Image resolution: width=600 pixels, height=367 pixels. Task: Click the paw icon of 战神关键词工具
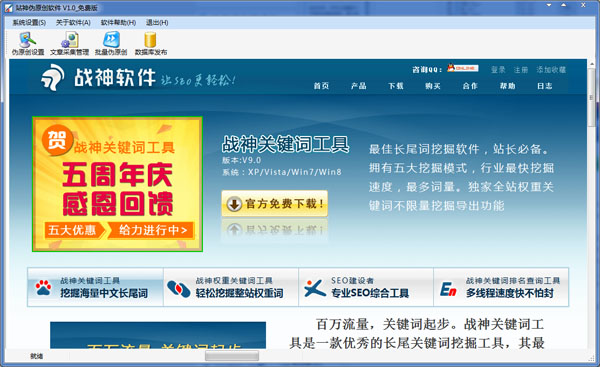tap(43, 287)
